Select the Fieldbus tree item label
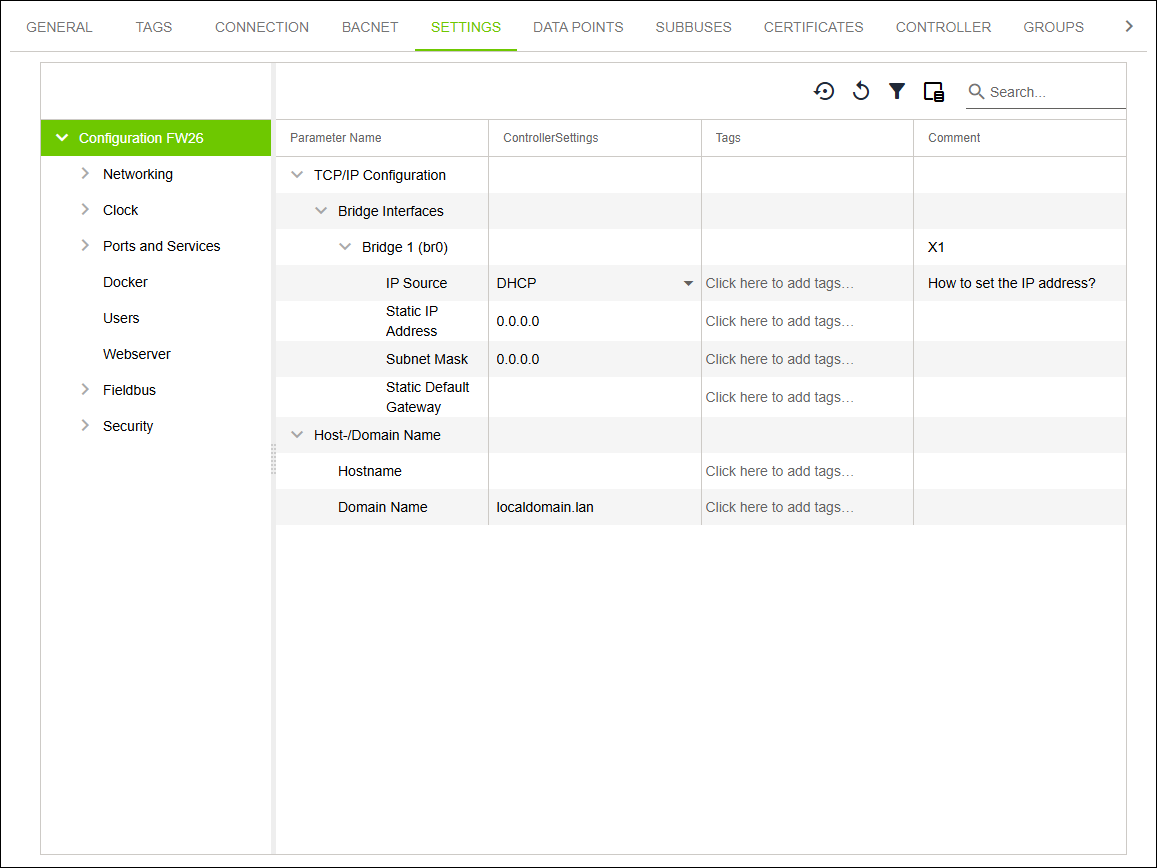1157x868 pixels. point(129,390)
